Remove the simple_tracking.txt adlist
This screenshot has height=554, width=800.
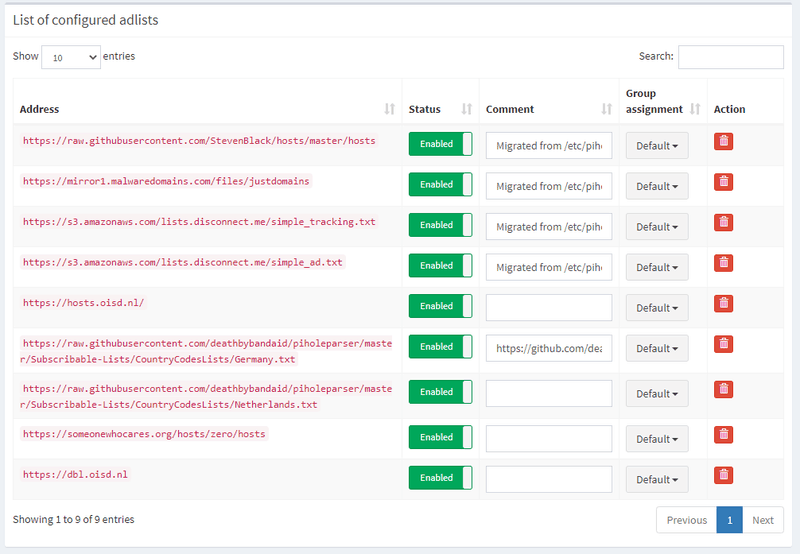tap(723, 223)
